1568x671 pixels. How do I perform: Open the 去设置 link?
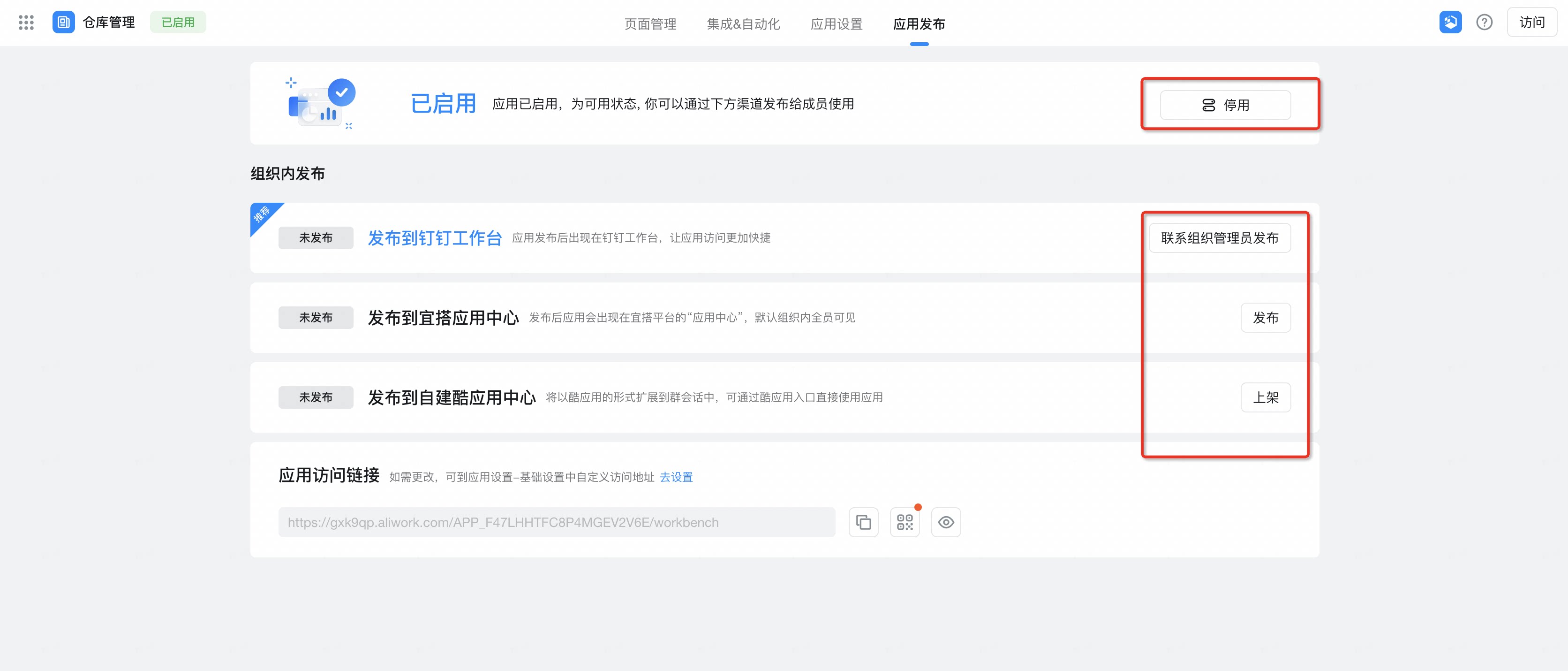676,477
